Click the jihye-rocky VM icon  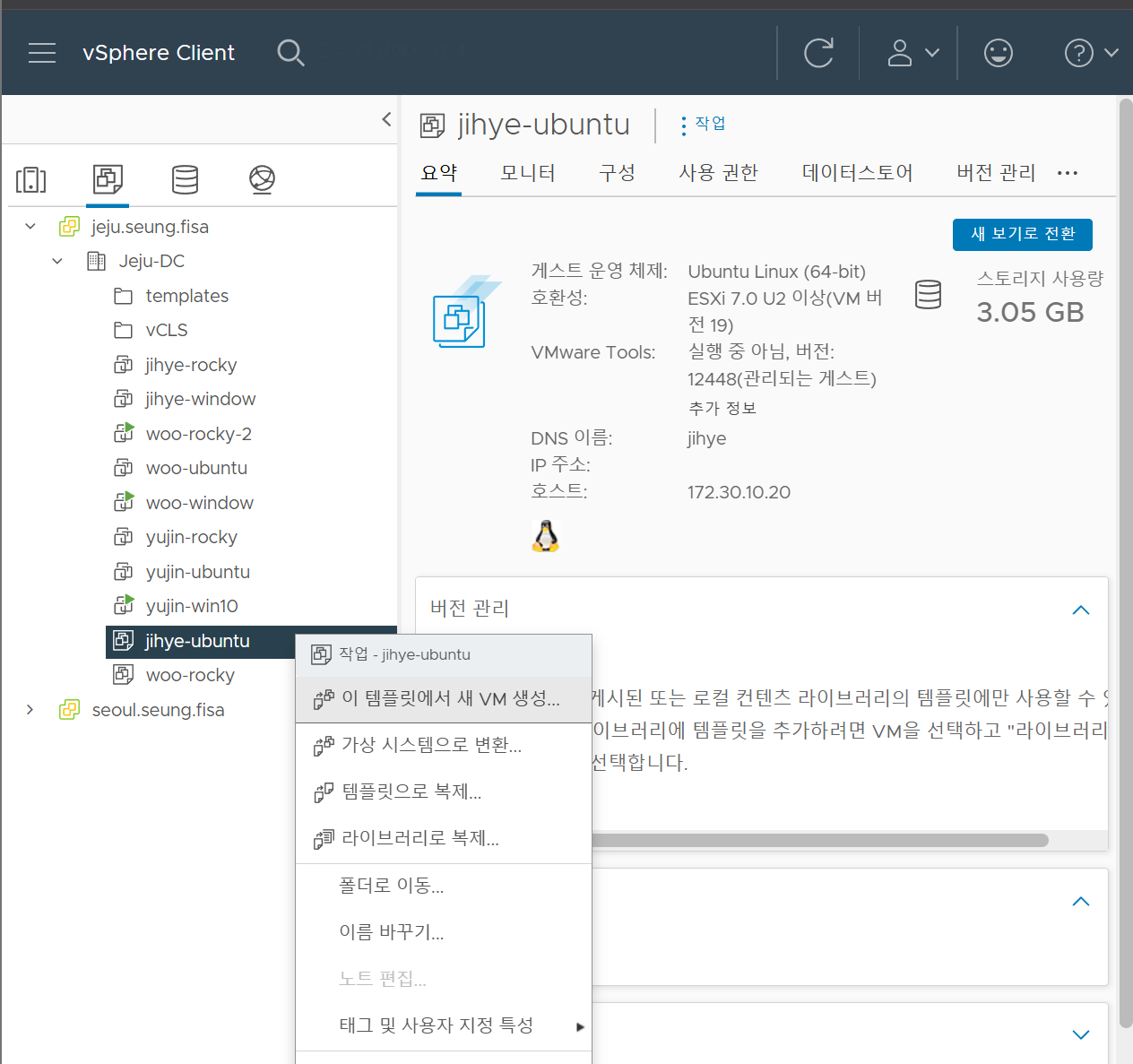pos(123,365)
